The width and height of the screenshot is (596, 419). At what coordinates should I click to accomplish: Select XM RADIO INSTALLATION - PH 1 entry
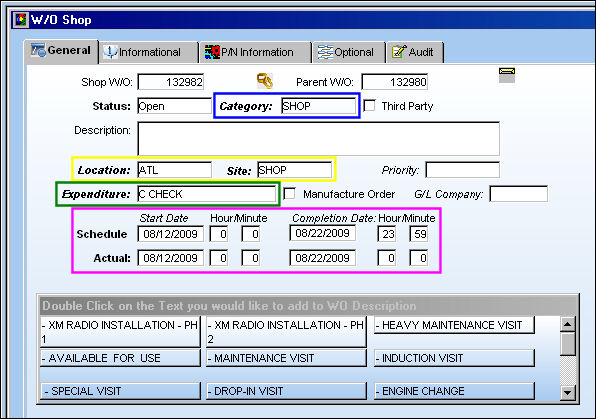[x=120, y=332]
